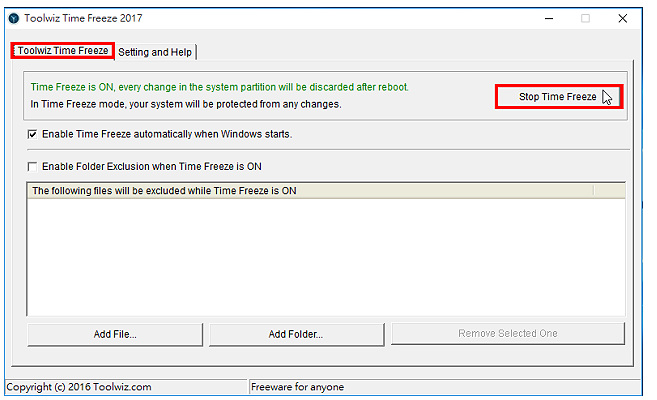The image size is (657, 400).
Task: Close the Toolwiz Time Freeze 2017 window
Action: click(622, 18)
